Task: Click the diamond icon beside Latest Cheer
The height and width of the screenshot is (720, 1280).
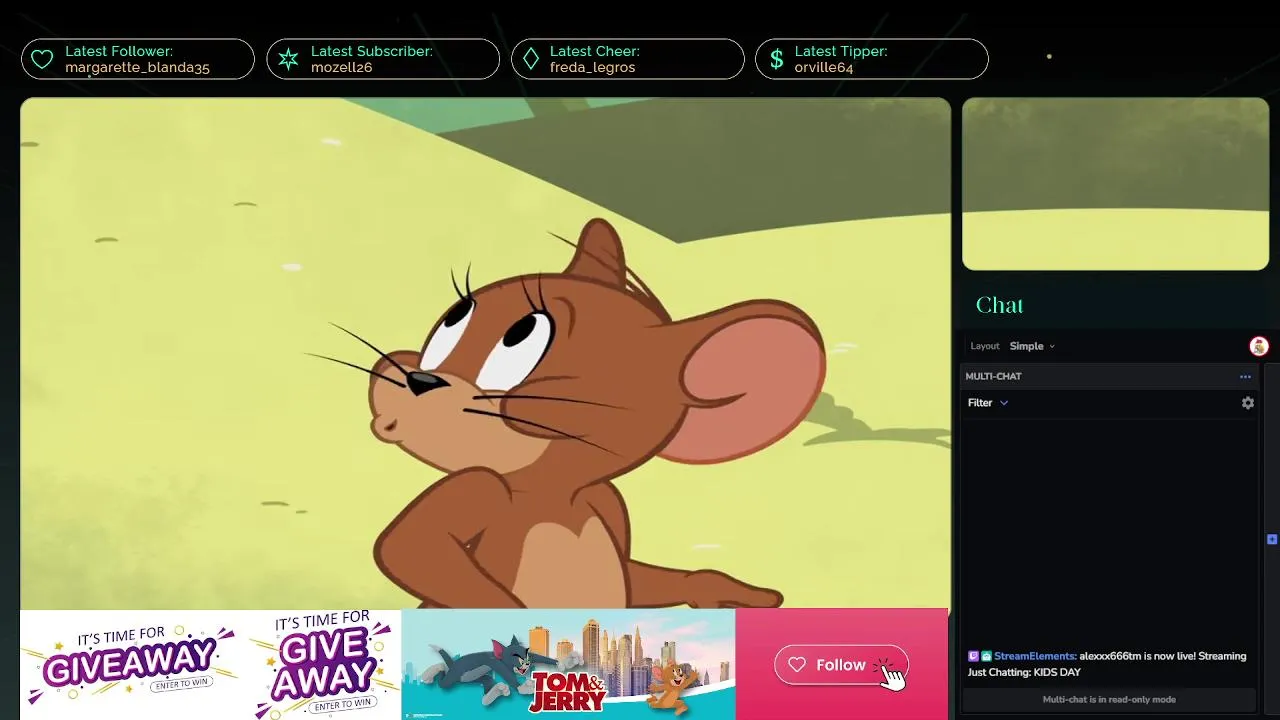Action: tap(531, 60)
